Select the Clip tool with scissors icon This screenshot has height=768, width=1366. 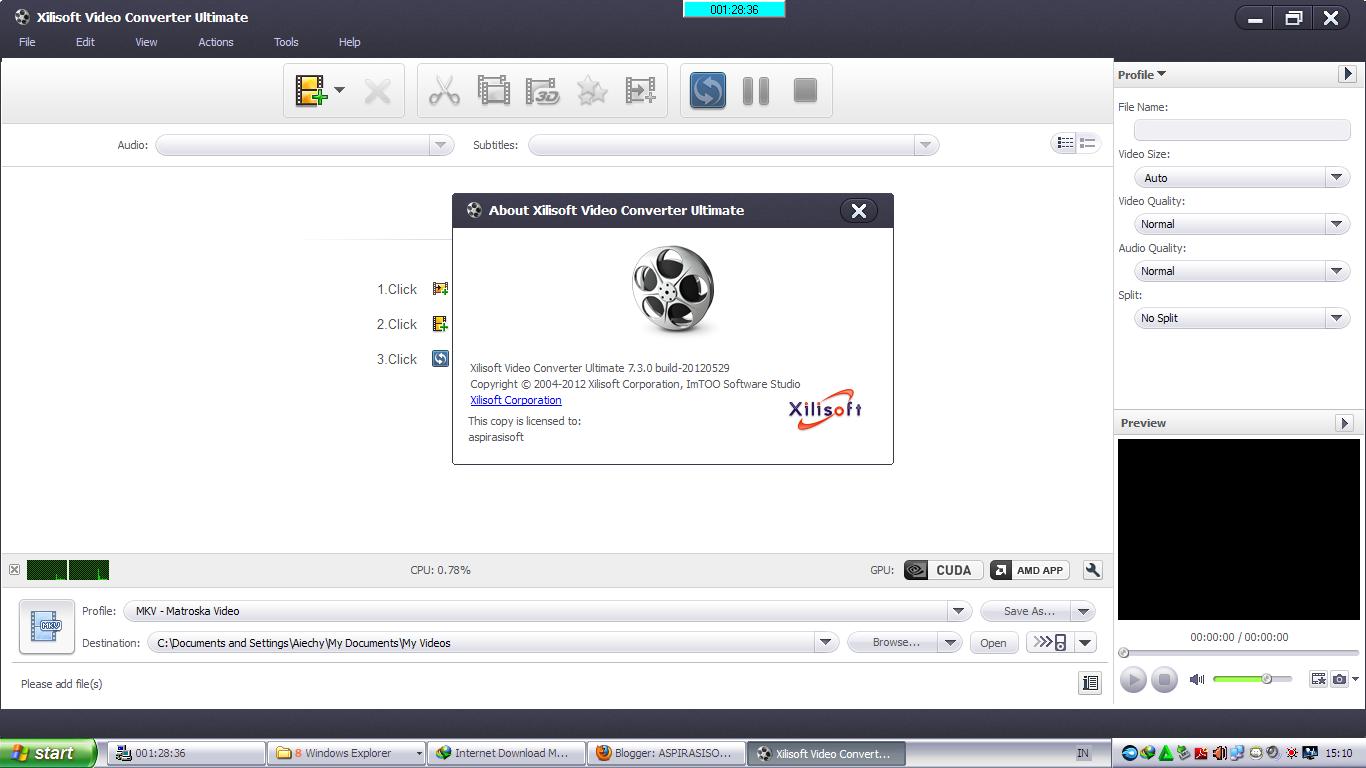pyautogui.click(x=444, y=91)
